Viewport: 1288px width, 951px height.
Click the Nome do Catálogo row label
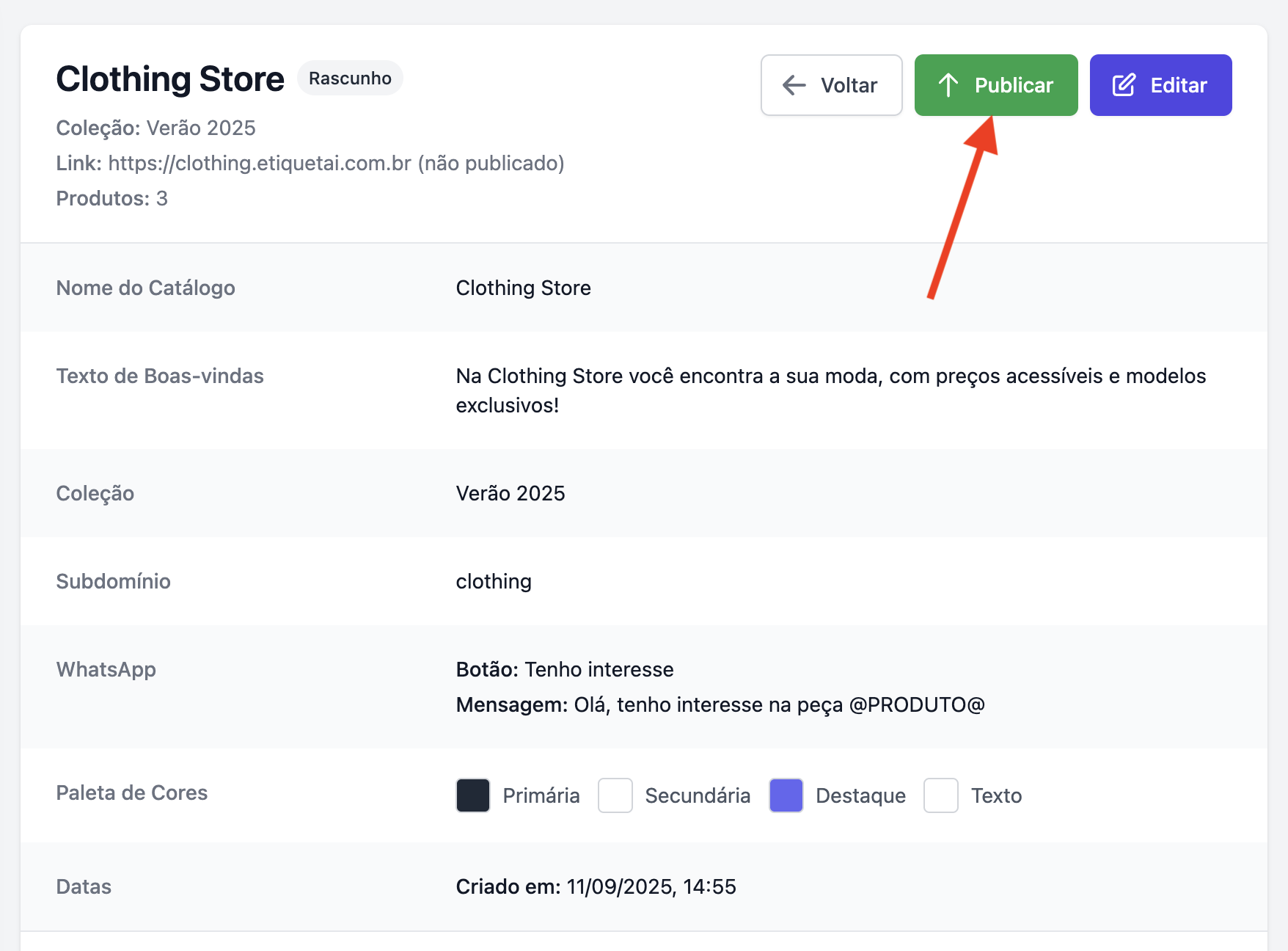[146, 288]
